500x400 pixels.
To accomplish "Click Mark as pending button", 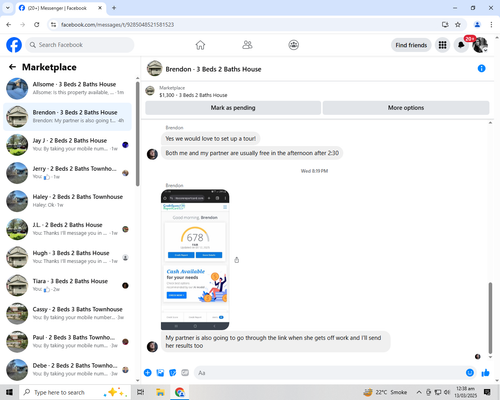I will pyautogui.click(x=233, y=108).
